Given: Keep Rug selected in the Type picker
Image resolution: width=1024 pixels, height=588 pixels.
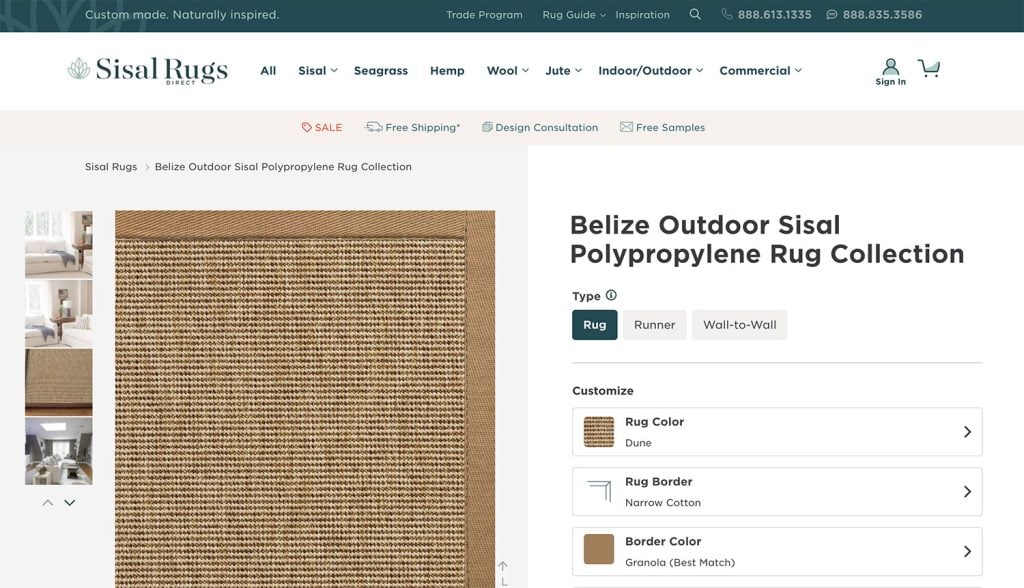Looking at the screenshot, I should 594,324.
